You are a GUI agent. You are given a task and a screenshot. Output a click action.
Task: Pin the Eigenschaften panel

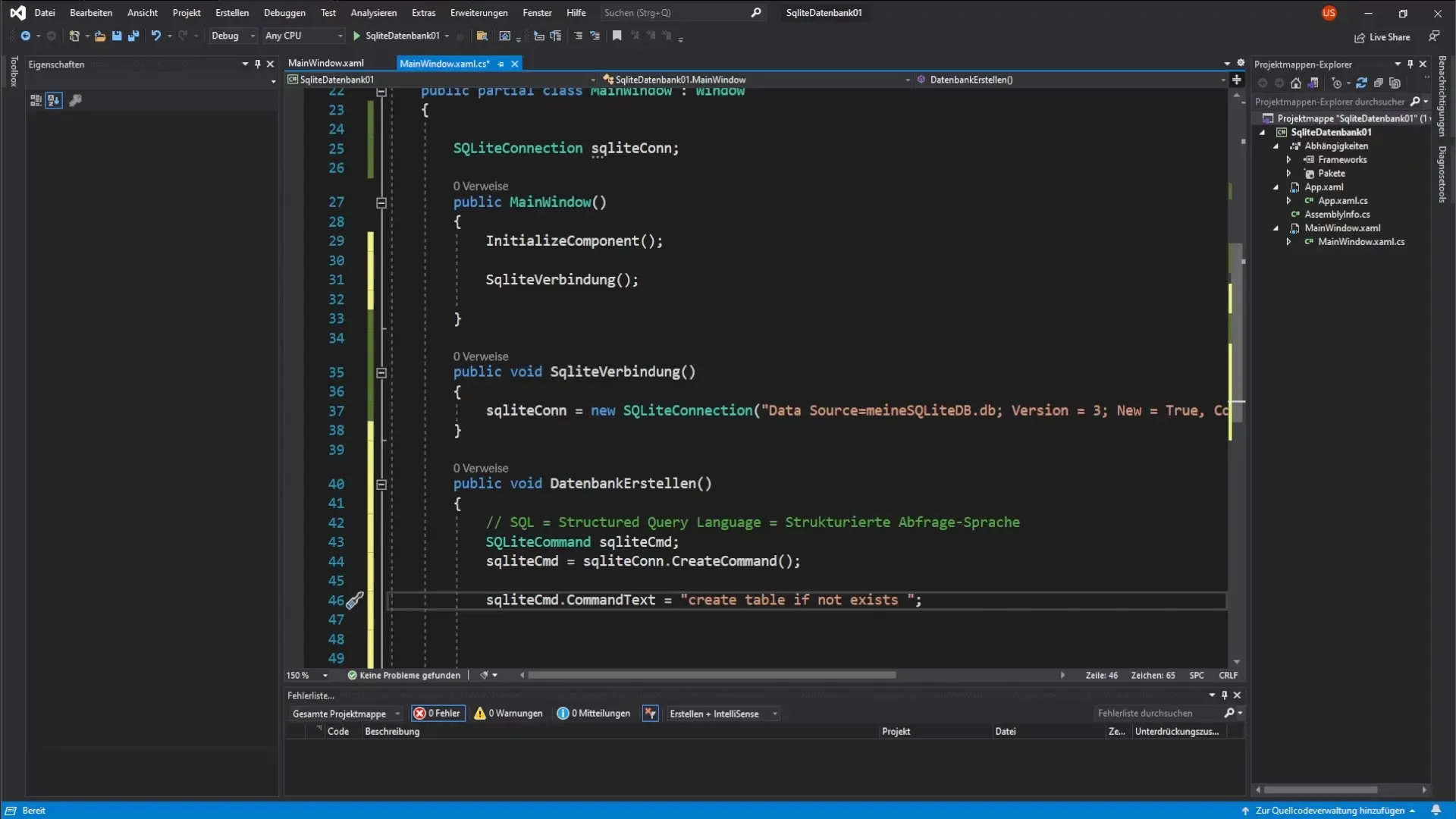[x=258, y=64]
